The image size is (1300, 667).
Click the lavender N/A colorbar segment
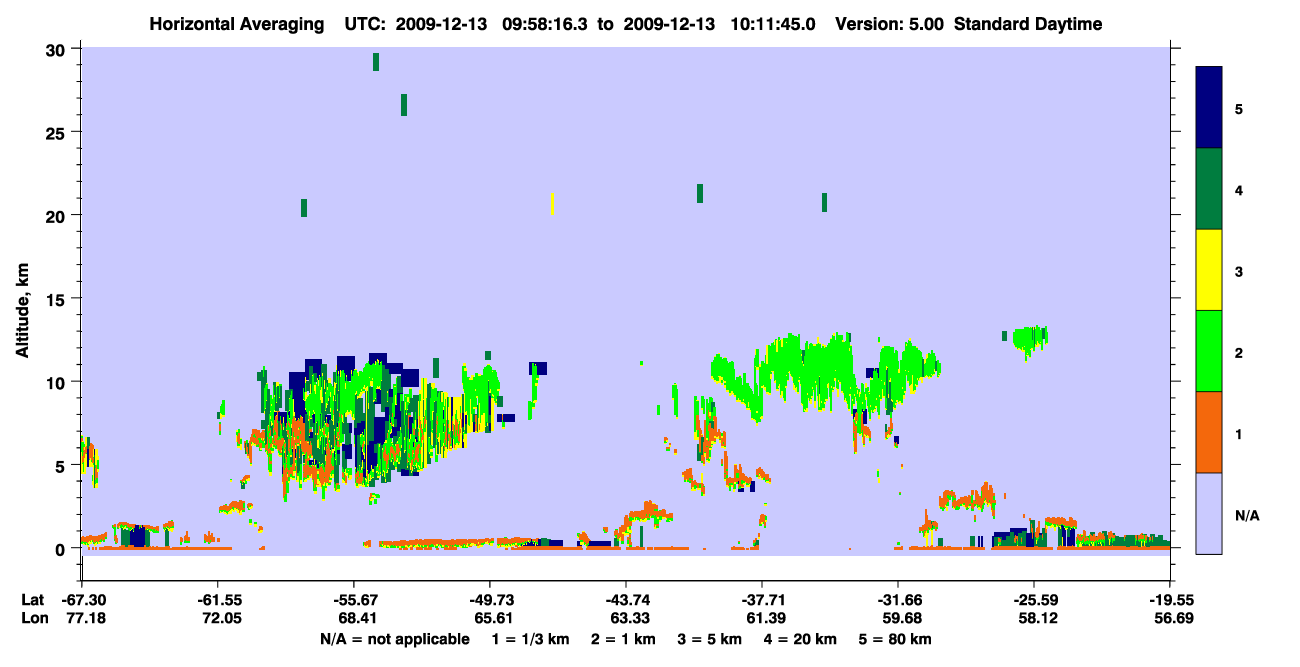[x=1209, y=513]
